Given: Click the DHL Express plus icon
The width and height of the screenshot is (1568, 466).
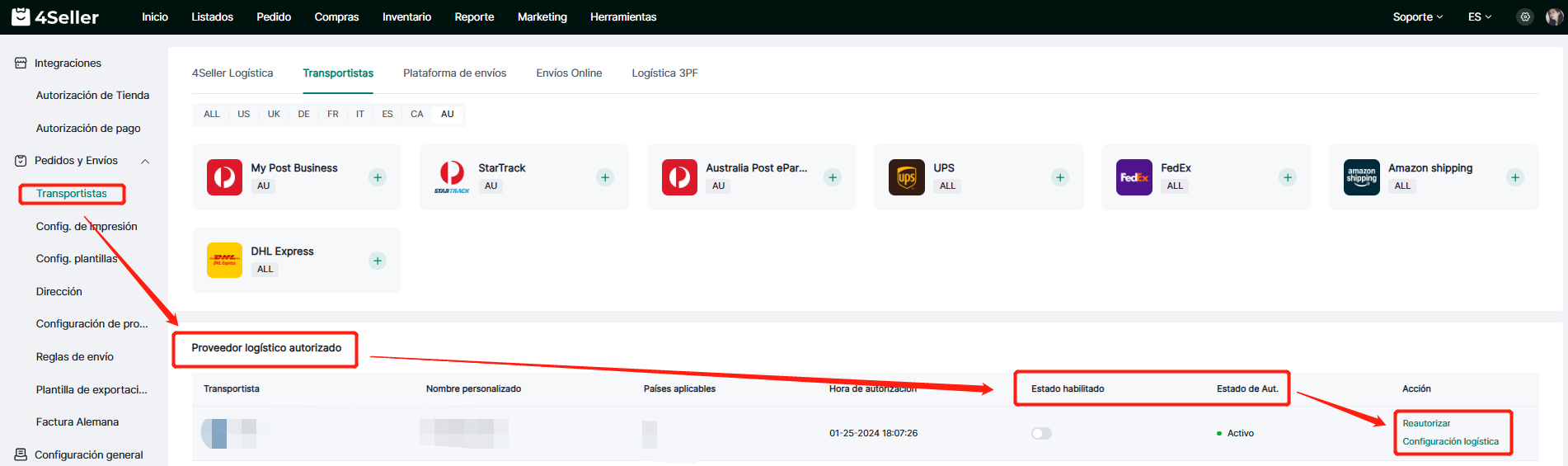Looking at the screenshot, I should [x=378, y=261].
